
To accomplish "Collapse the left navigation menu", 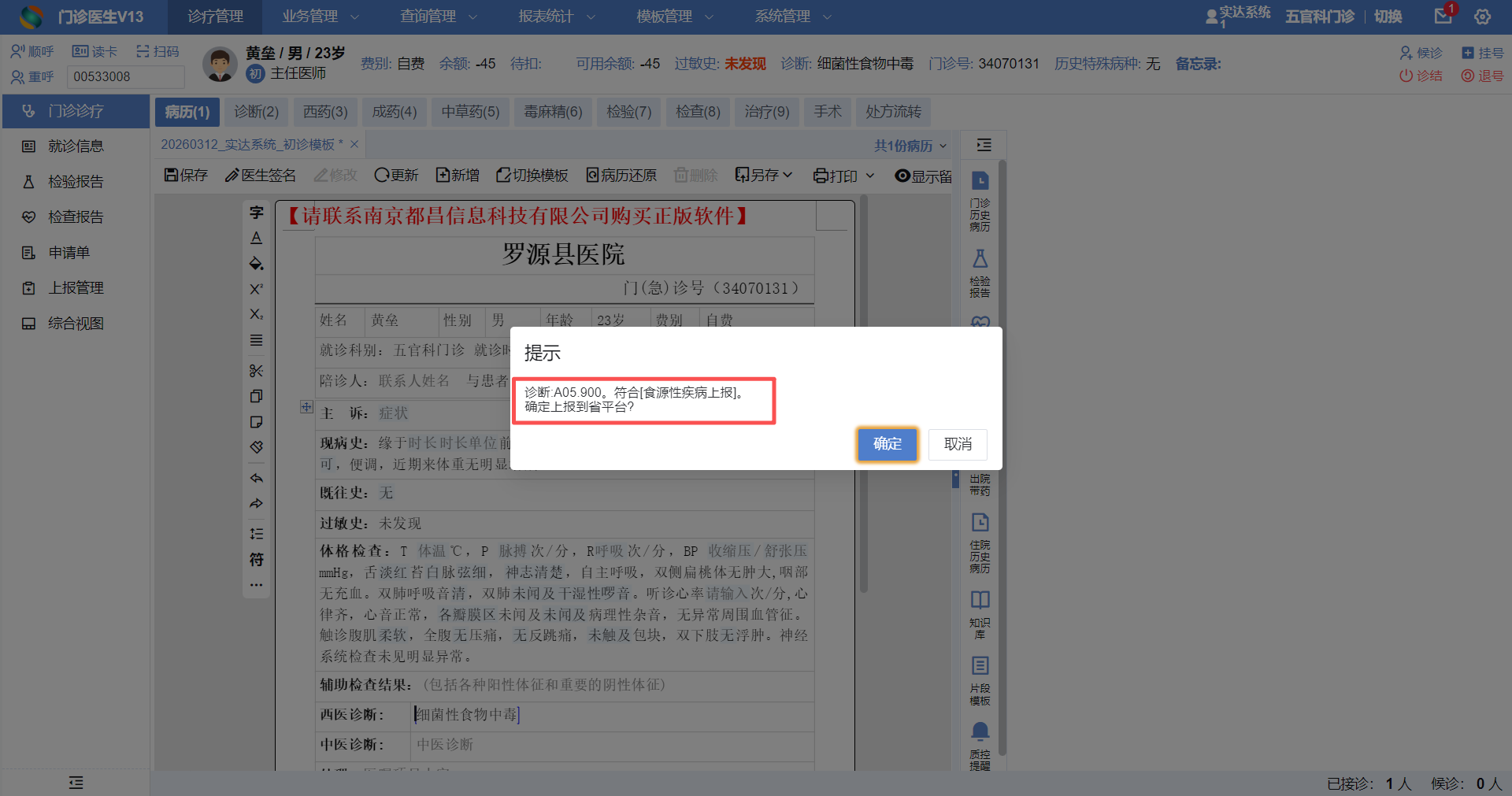I will point(76,783).
